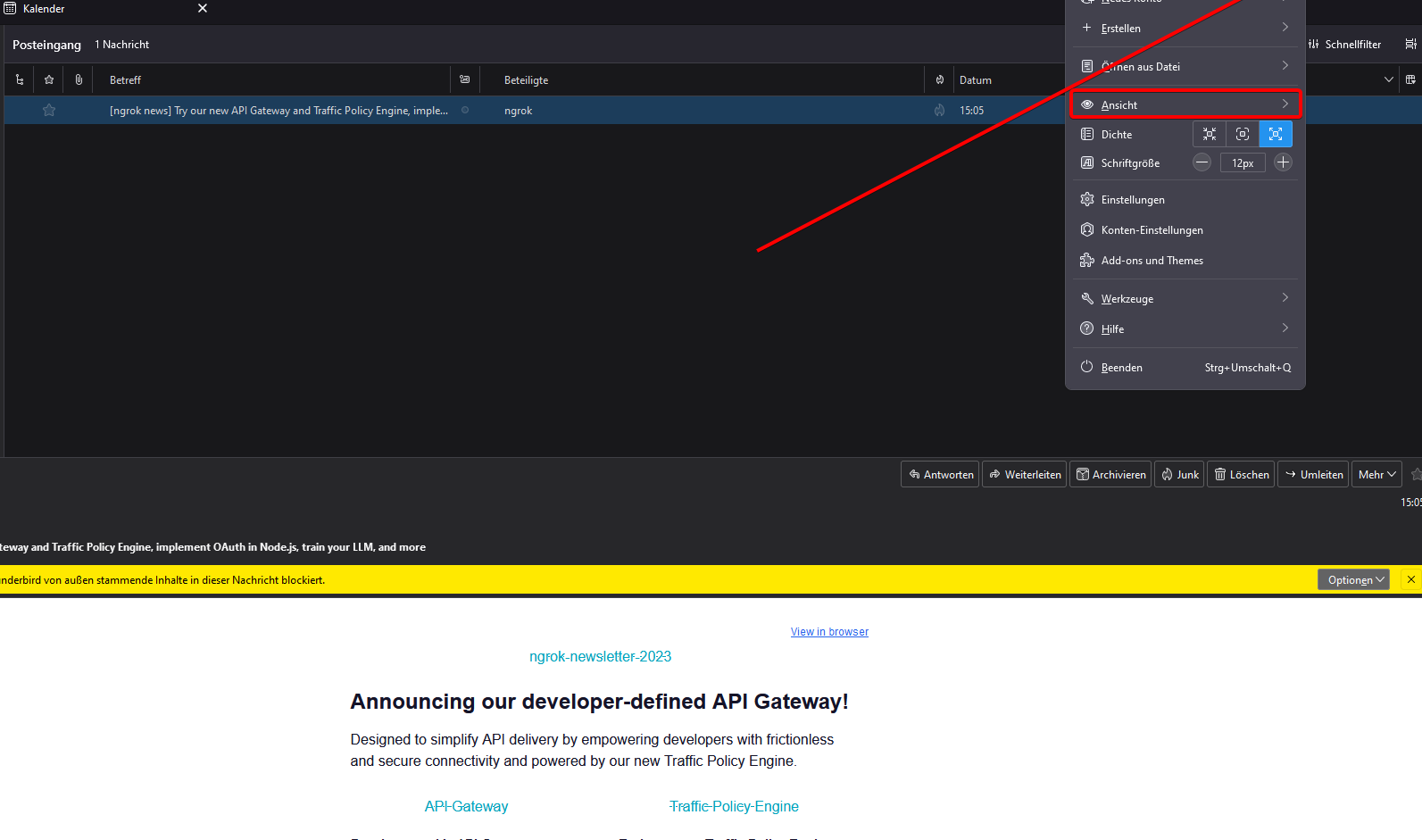
Task: Expand the Mehr actions dropdown
Action: click(1376, 475)
